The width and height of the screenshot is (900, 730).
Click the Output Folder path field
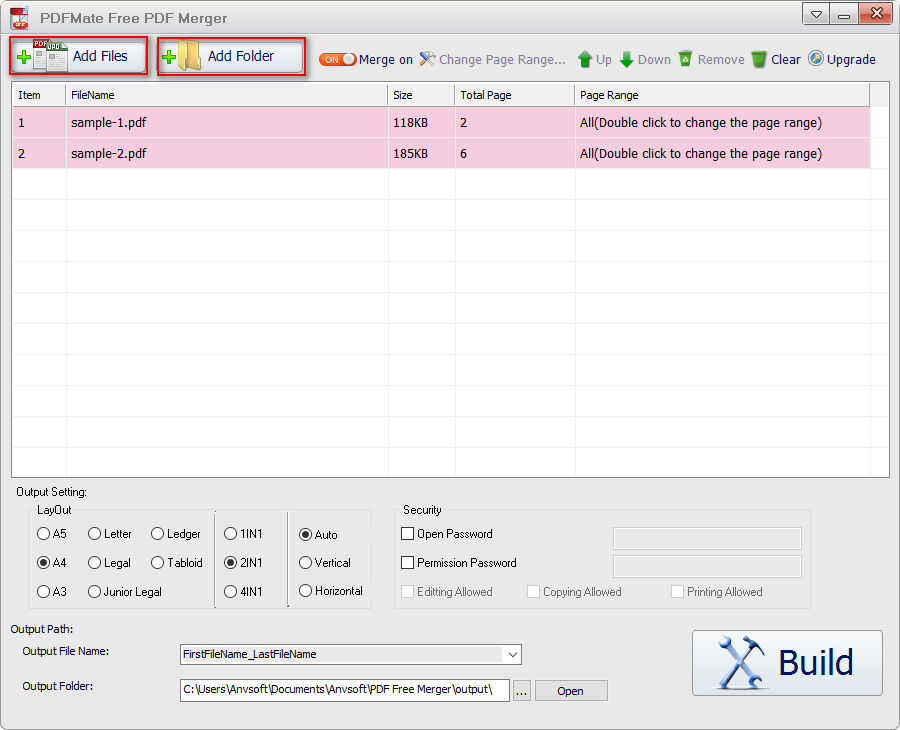point(344,690)
